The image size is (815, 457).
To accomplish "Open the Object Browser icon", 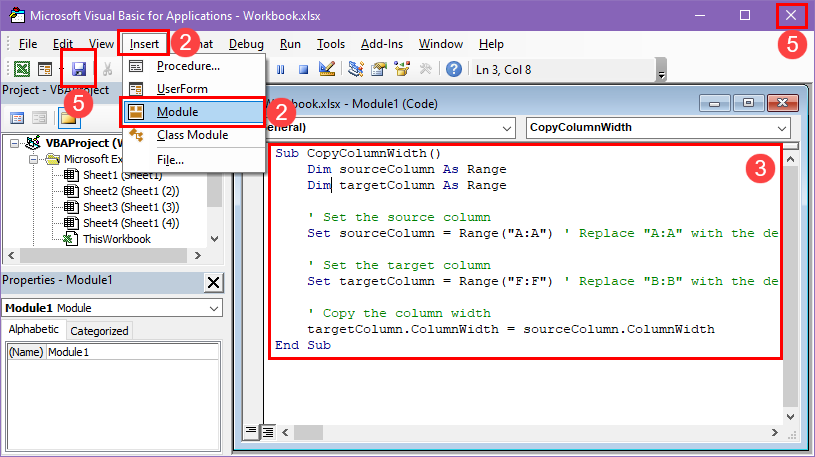I will tap(402, 69).
